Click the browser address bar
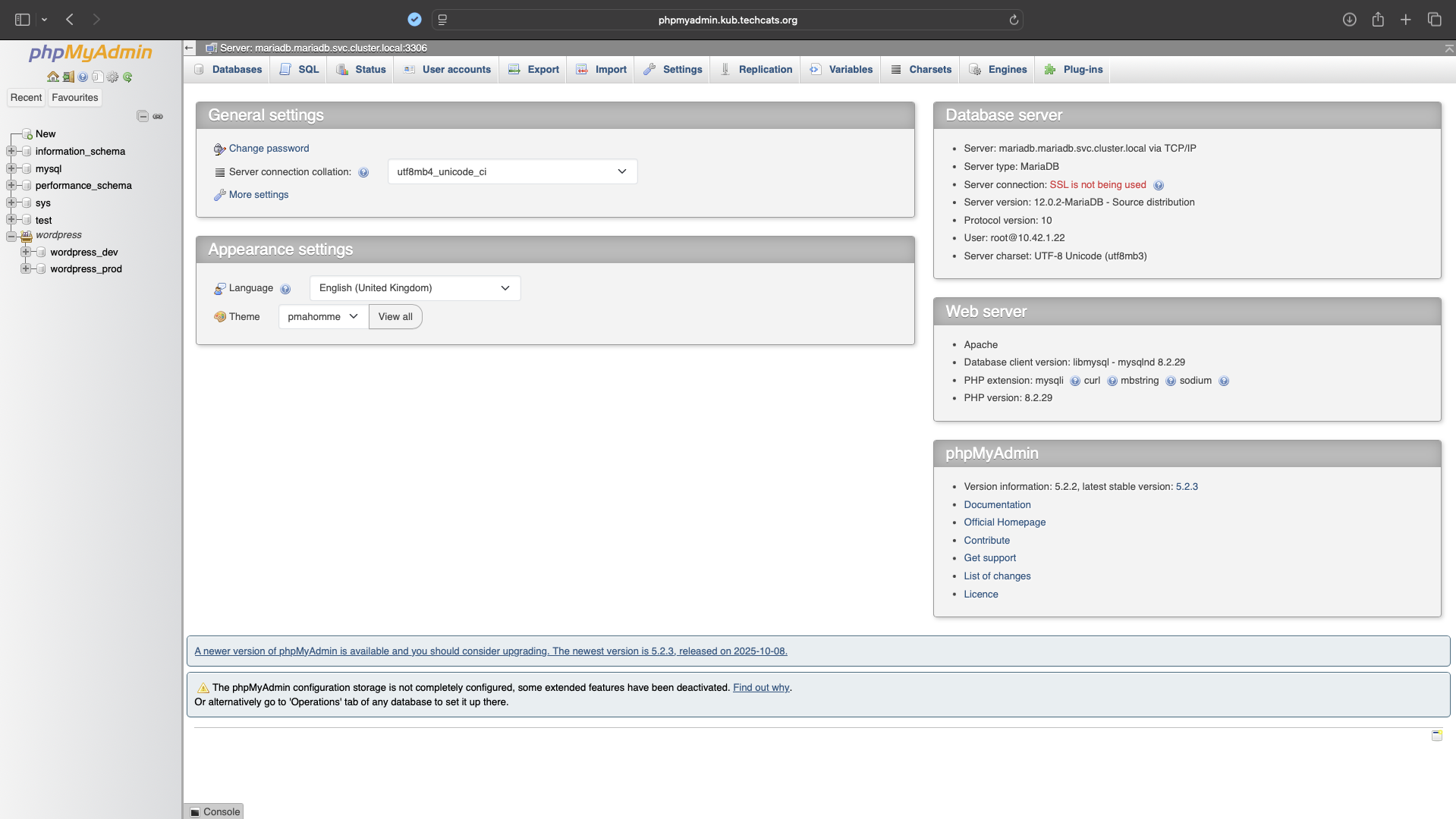1456x819 pixels. pyautogui.click(x=727, y=20)
